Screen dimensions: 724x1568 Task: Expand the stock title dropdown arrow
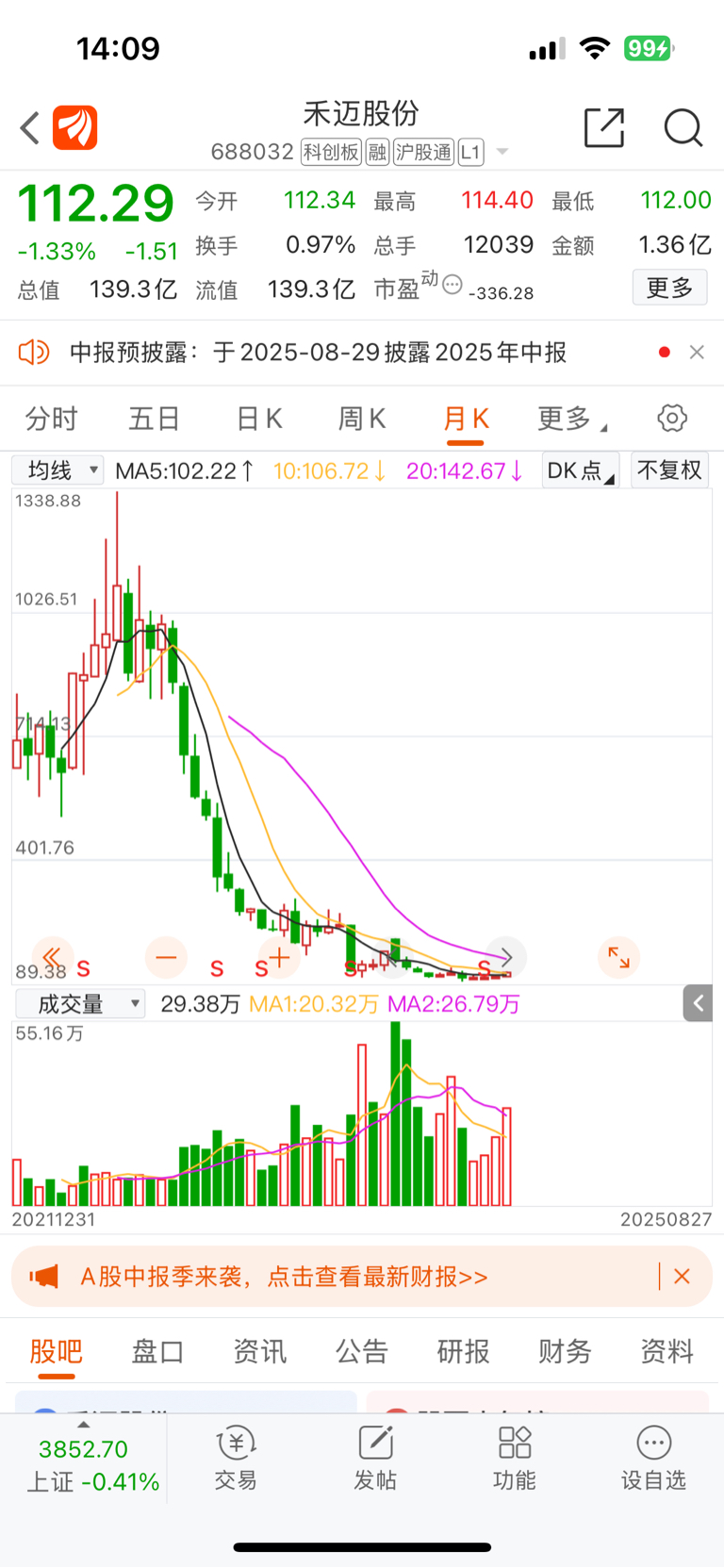tap(502, 152)
